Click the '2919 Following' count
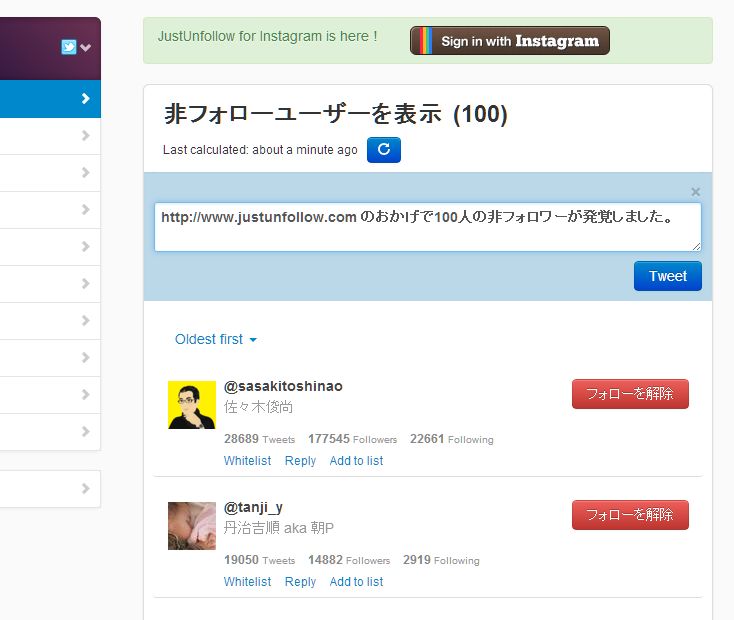734x620 pixels. pyautogui.click(x=441, y=560)
